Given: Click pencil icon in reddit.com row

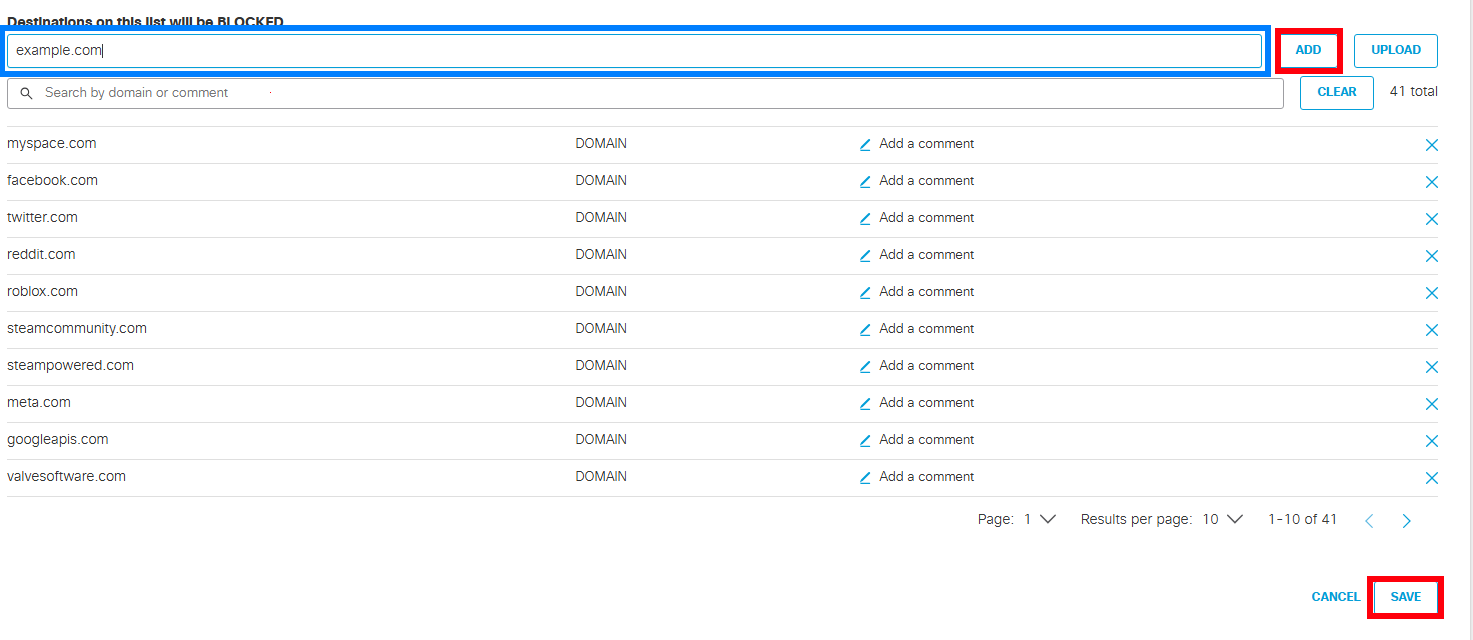Looking at the screenshot, I should tap(865, 255).
